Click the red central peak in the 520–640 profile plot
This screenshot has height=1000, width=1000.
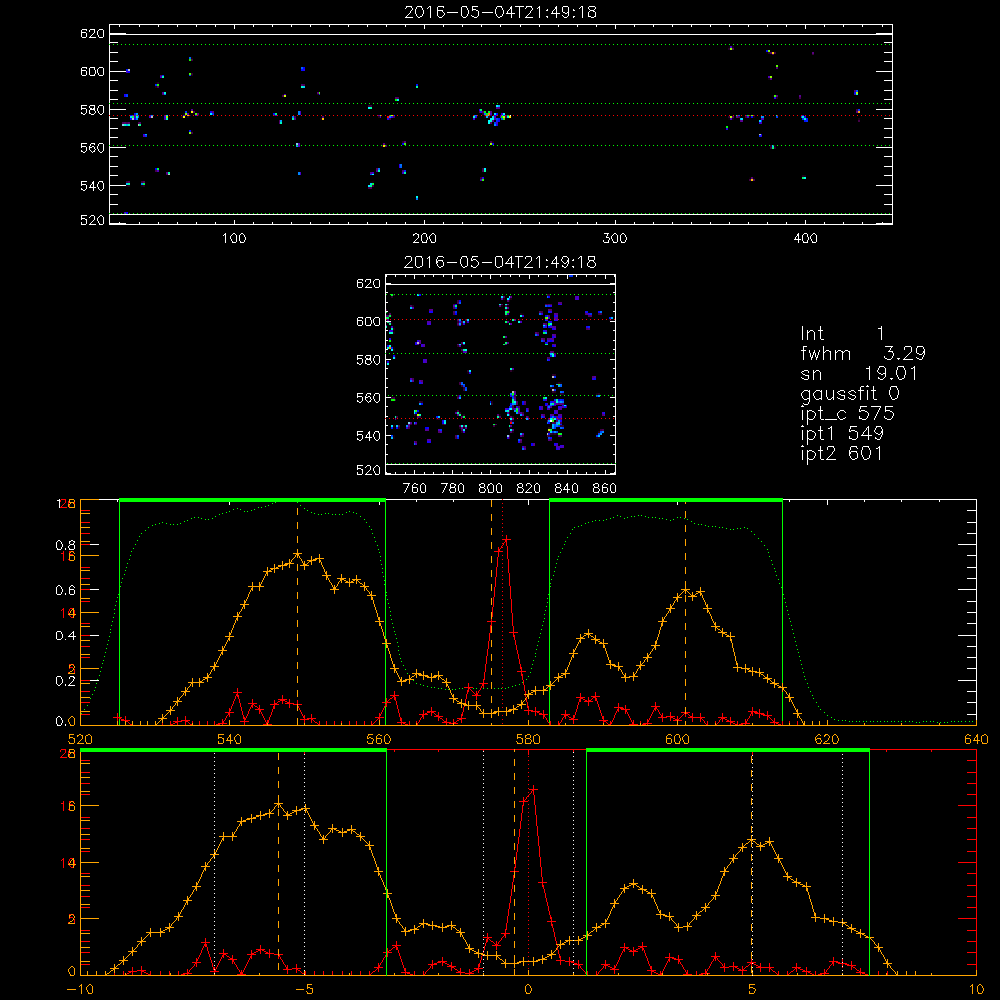point(505,541)
